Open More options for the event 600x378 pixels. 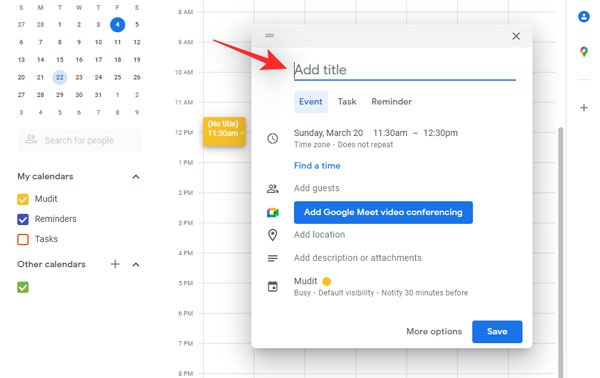434,332
